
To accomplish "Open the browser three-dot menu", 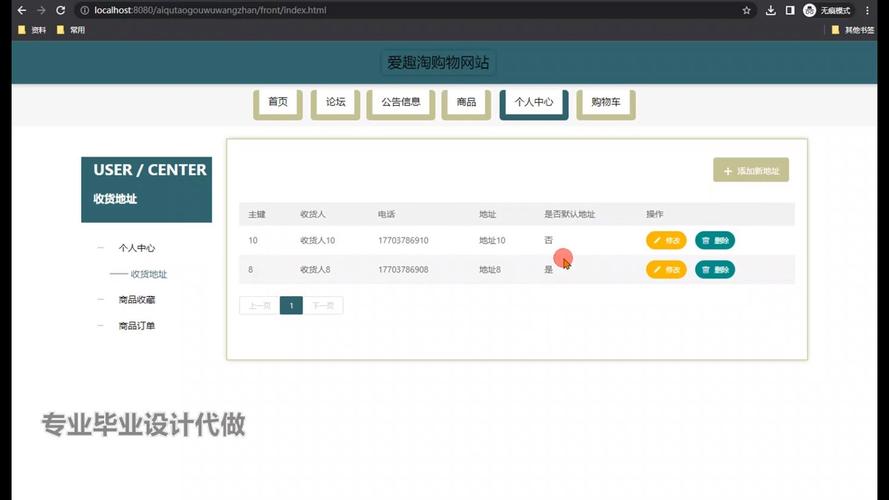I will 873,10.
